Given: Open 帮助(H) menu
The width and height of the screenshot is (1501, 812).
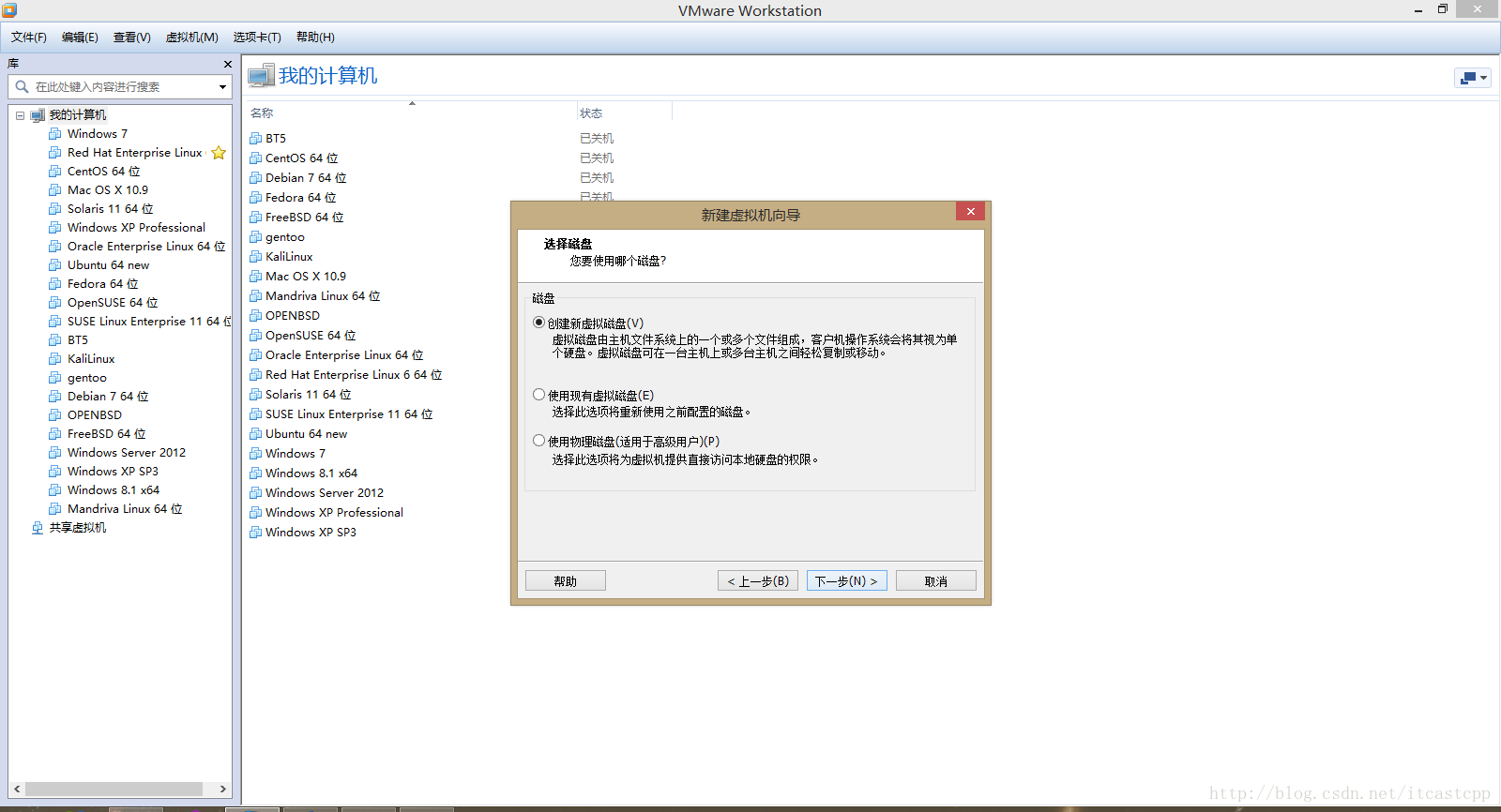Looking at the screenshot, I should tap(315, 38).
